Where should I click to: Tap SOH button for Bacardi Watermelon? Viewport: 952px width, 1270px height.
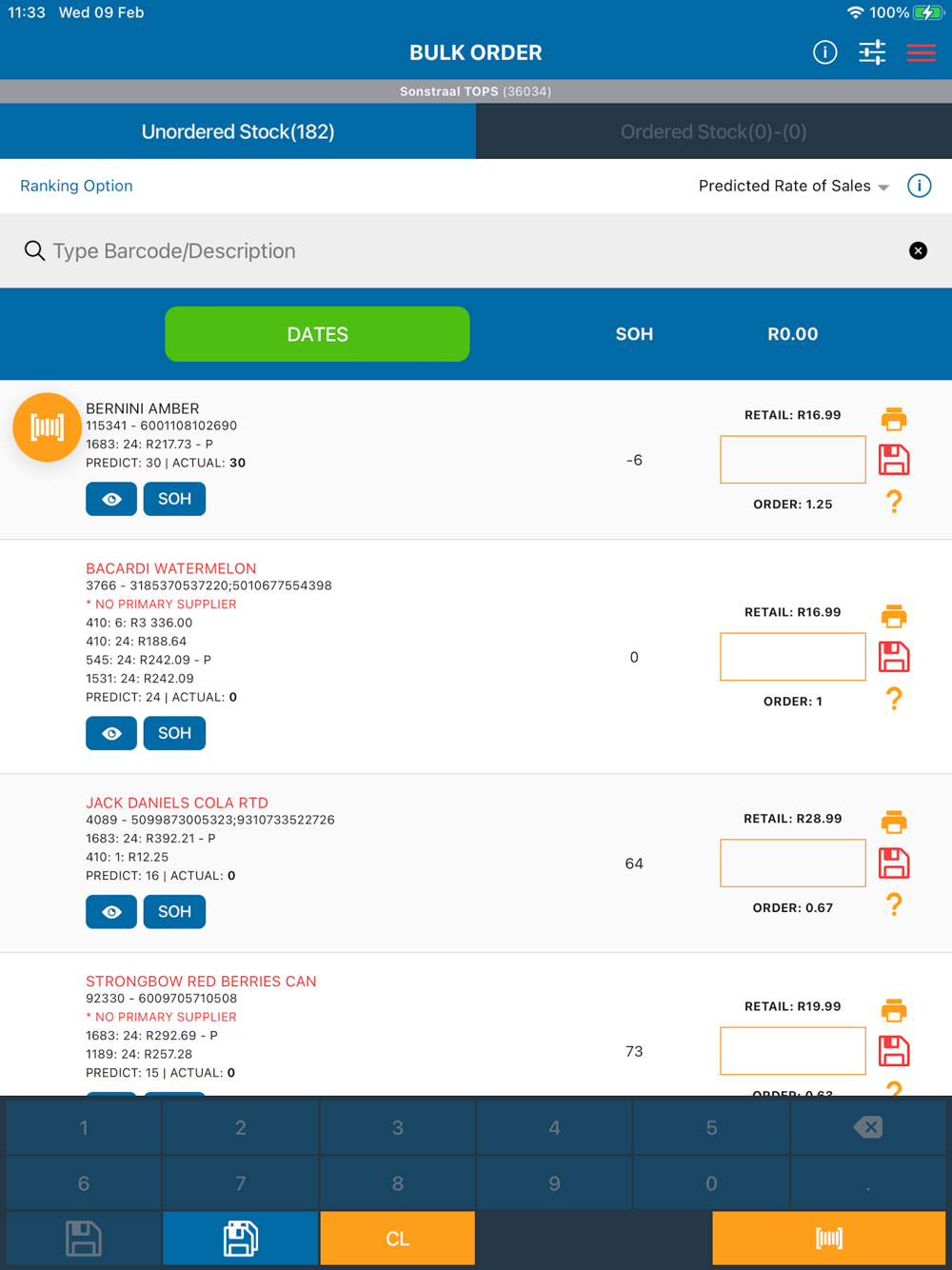pyautogui.click(x=174, y=733)
